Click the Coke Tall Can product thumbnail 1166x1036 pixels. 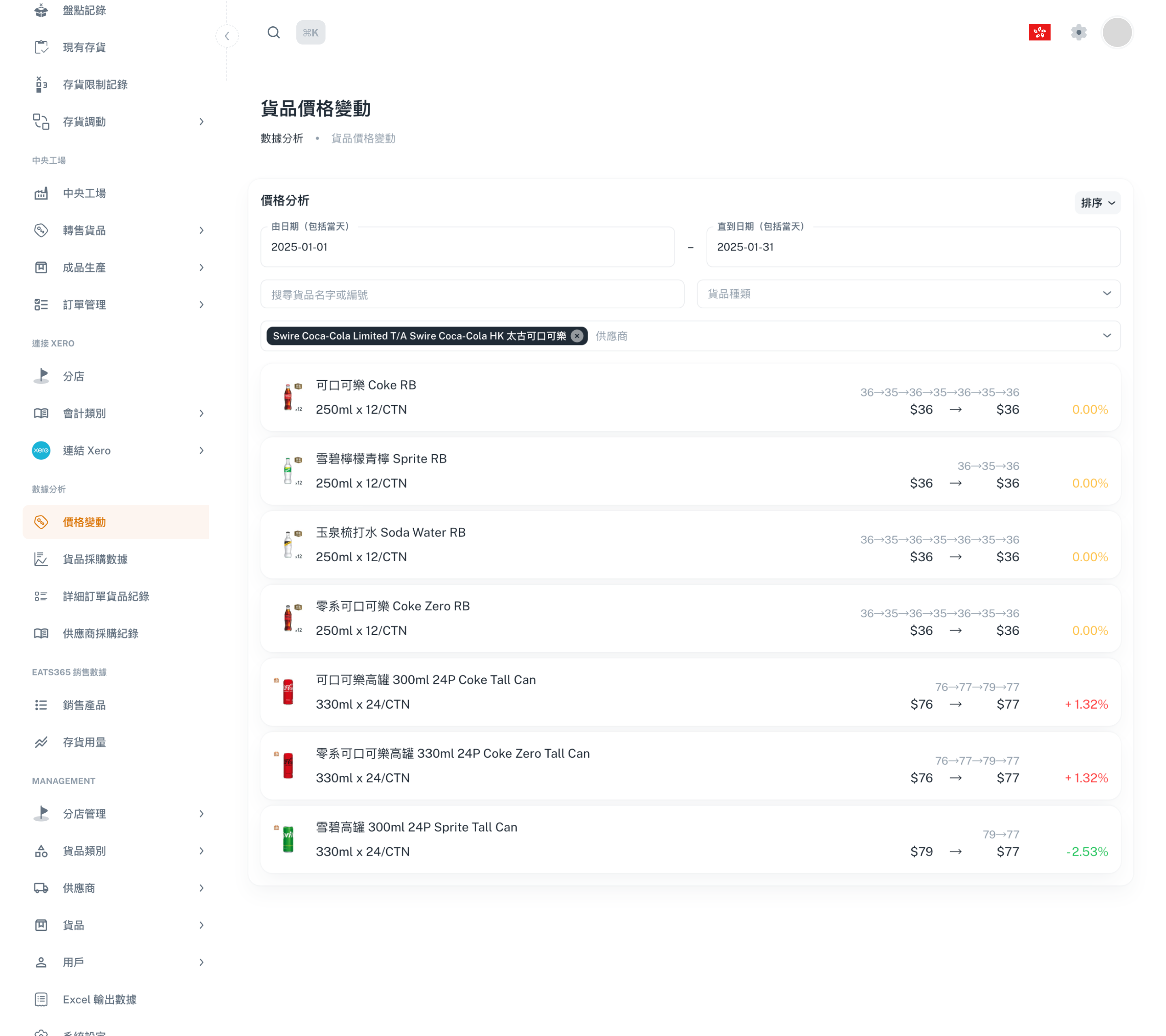tap(287, 692)
